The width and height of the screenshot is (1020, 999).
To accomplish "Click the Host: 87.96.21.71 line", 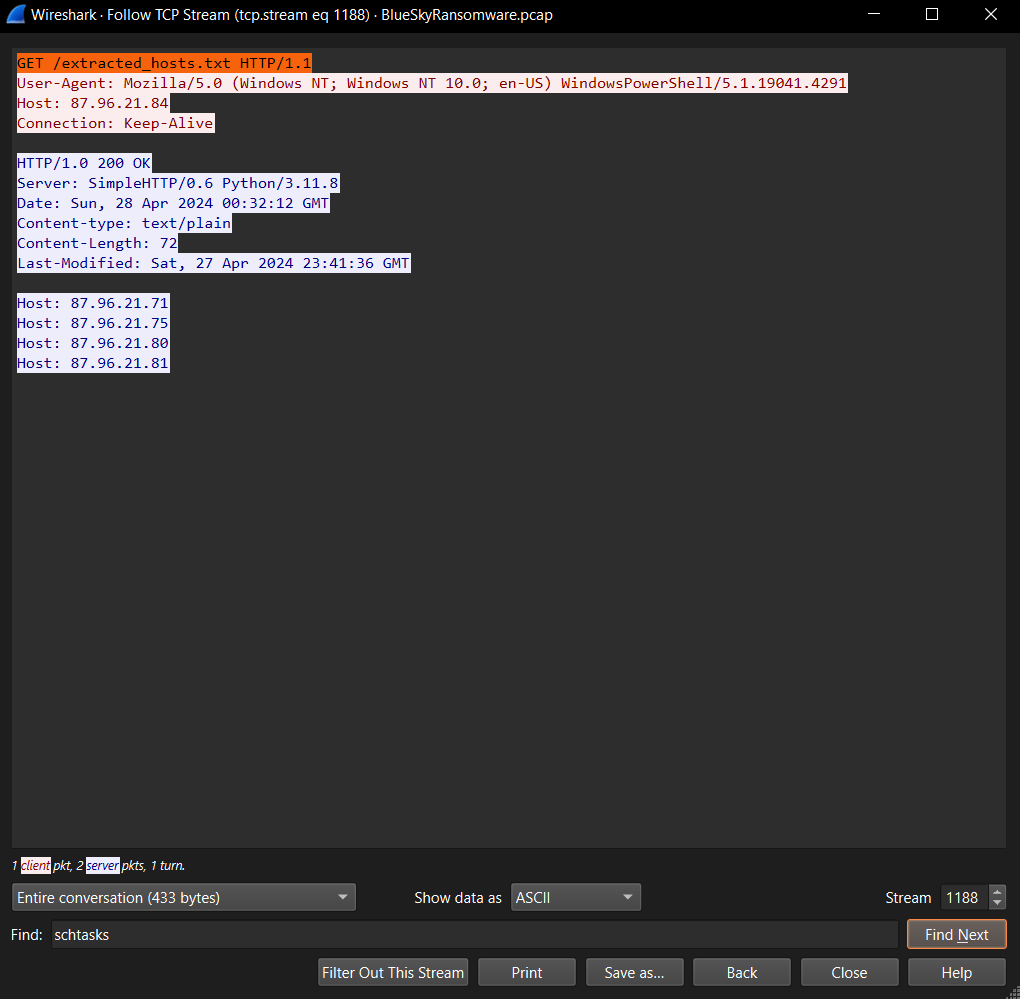I will coord(93,303).
